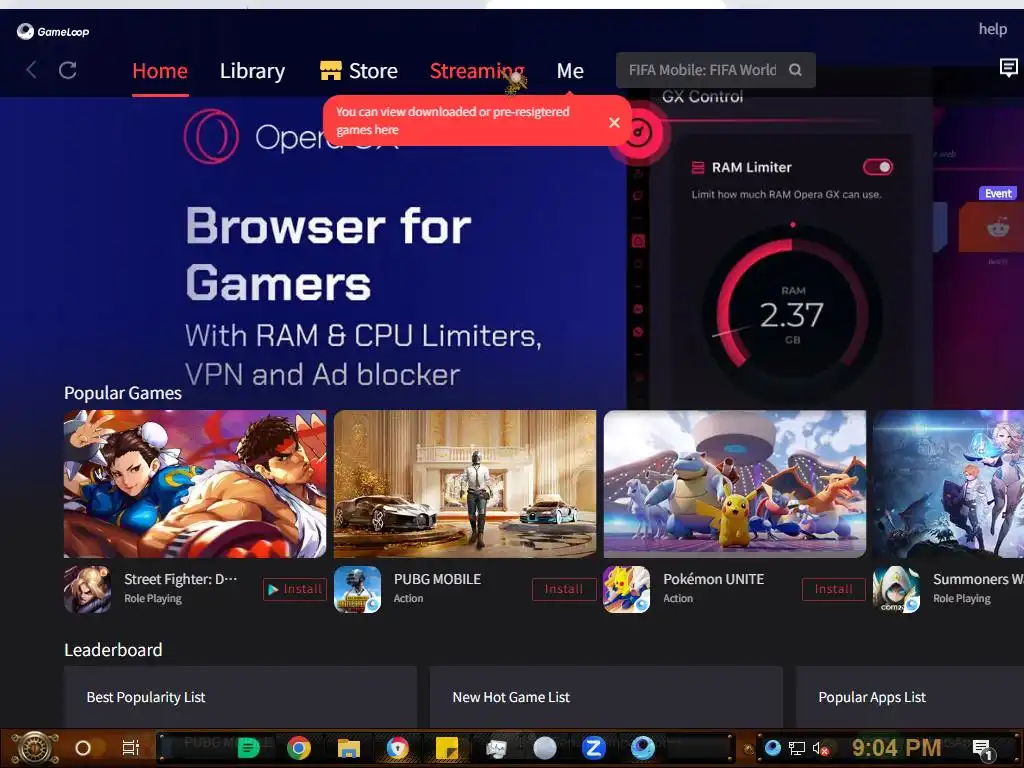Image resolution: width=1024 pixels, height=768 pixels.
Task: Click the 'Street Fighter: D···' title text
Action: (180, 579)
